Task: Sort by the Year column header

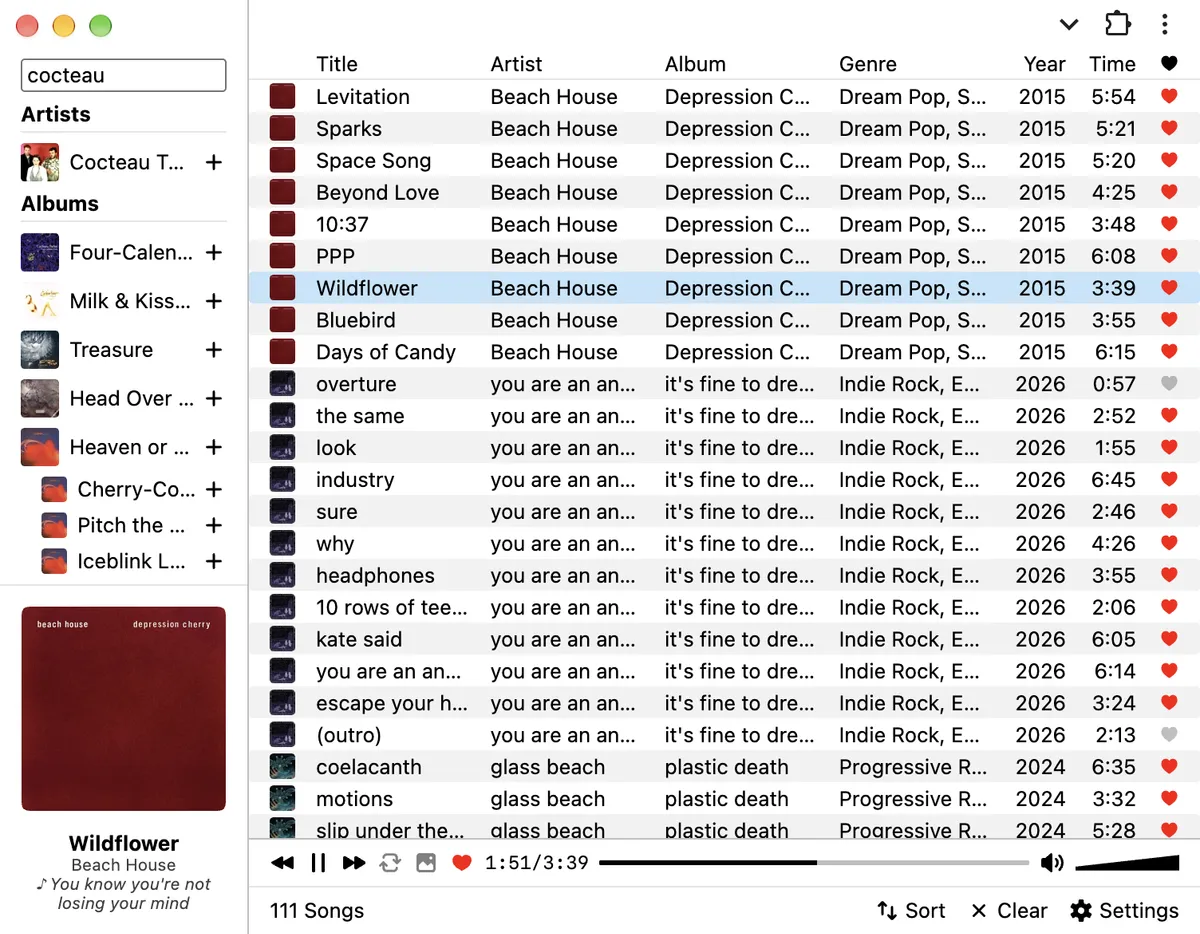Action: [1044, 64]
